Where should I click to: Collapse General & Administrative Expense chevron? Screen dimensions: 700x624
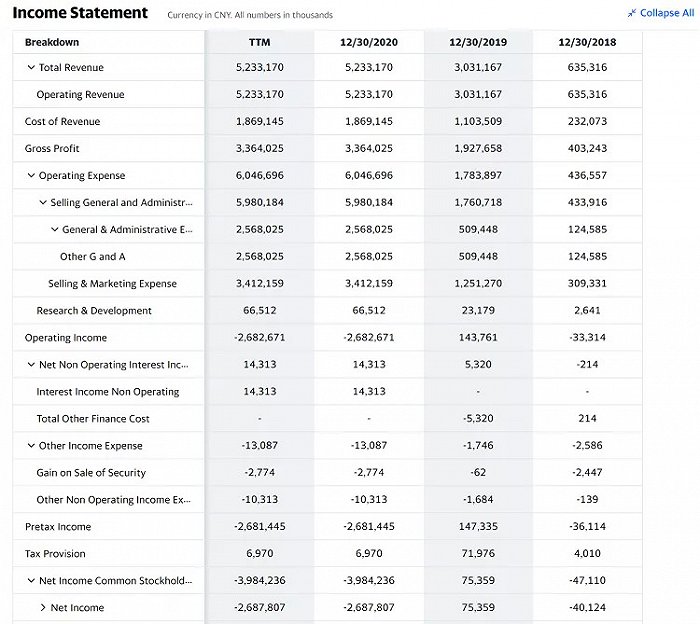point(54,229)
